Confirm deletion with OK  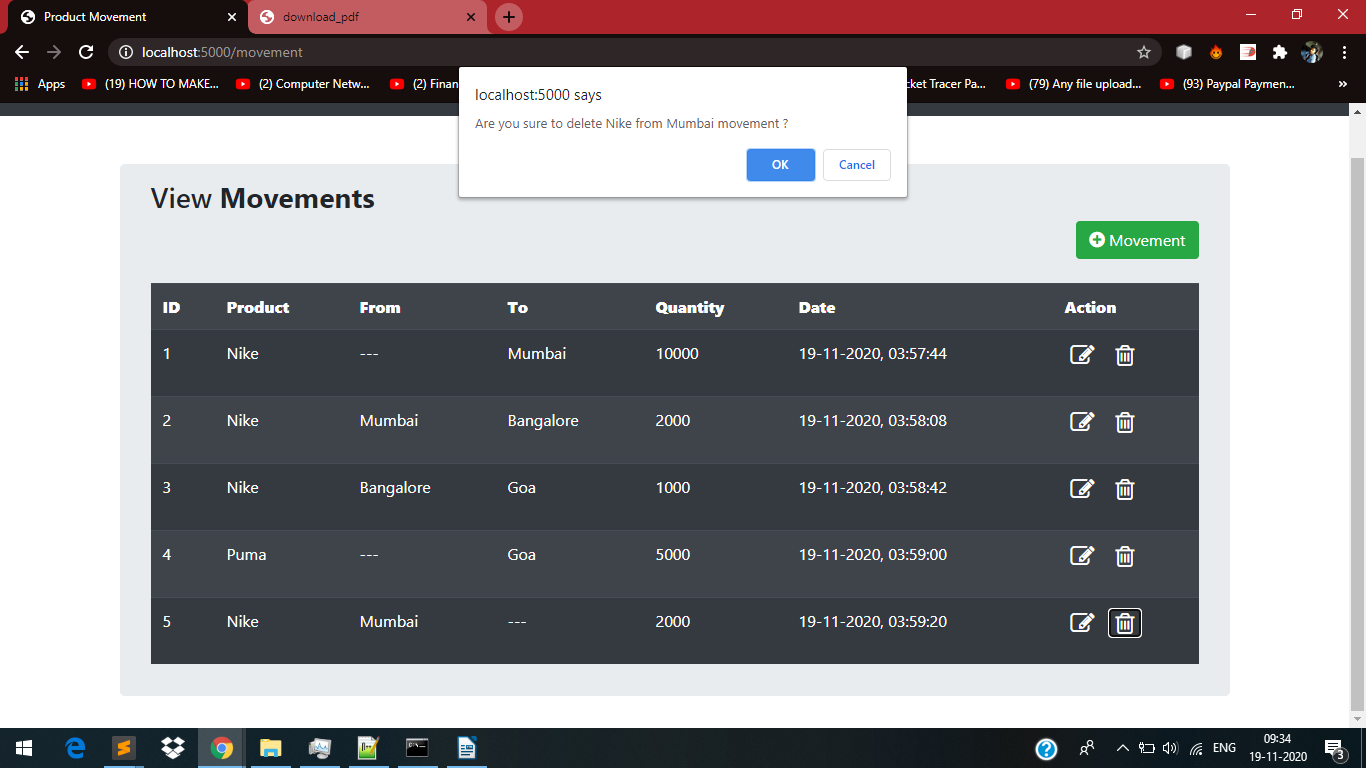coord(780,165)
